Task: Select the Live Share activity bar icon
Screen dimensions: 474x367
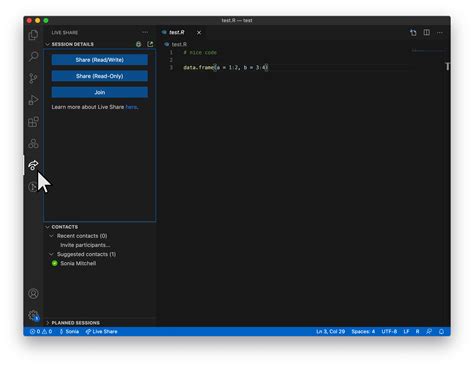Action: point(33,165)
